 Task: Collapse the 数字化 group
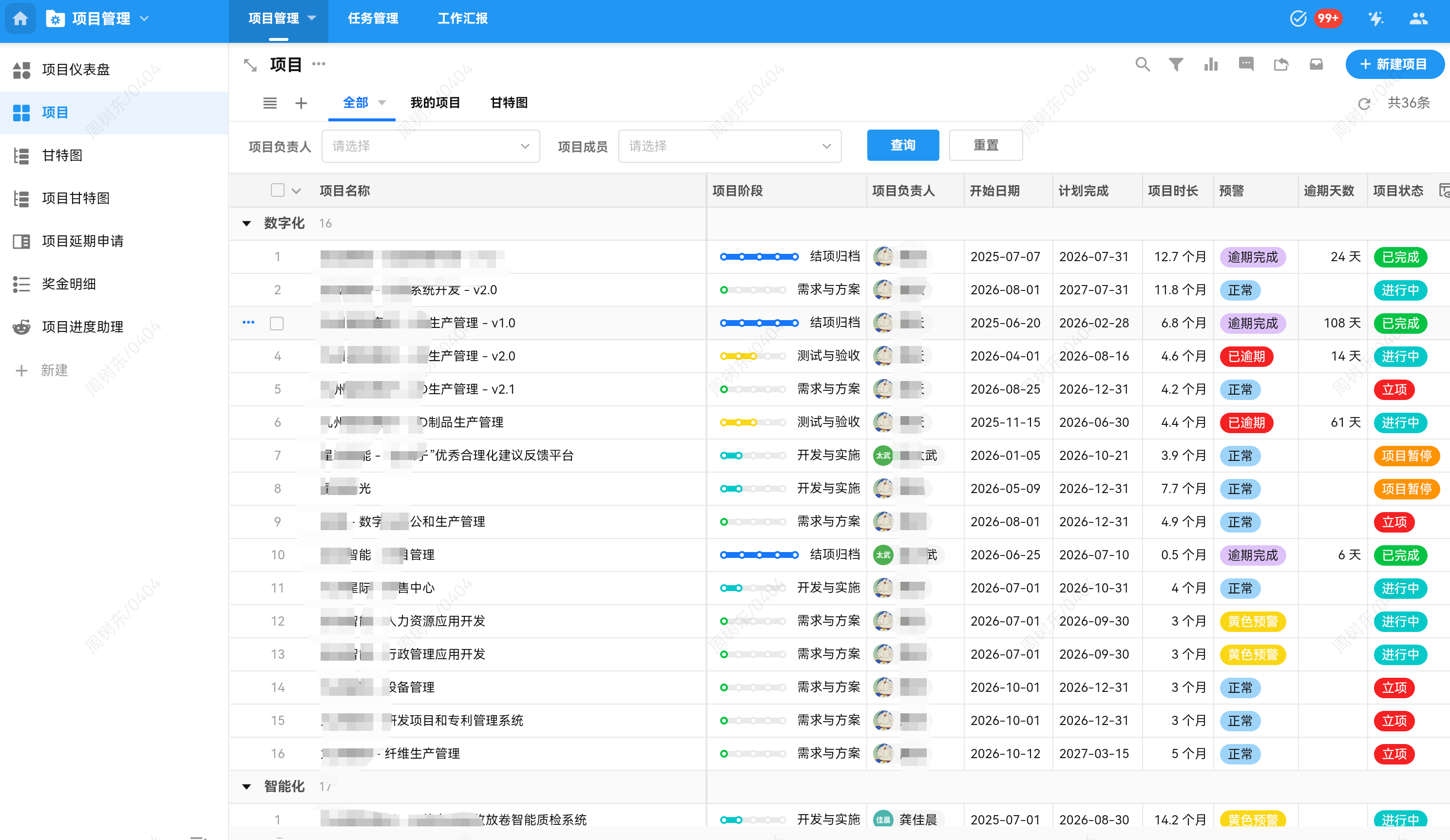[x=247, y=223]
